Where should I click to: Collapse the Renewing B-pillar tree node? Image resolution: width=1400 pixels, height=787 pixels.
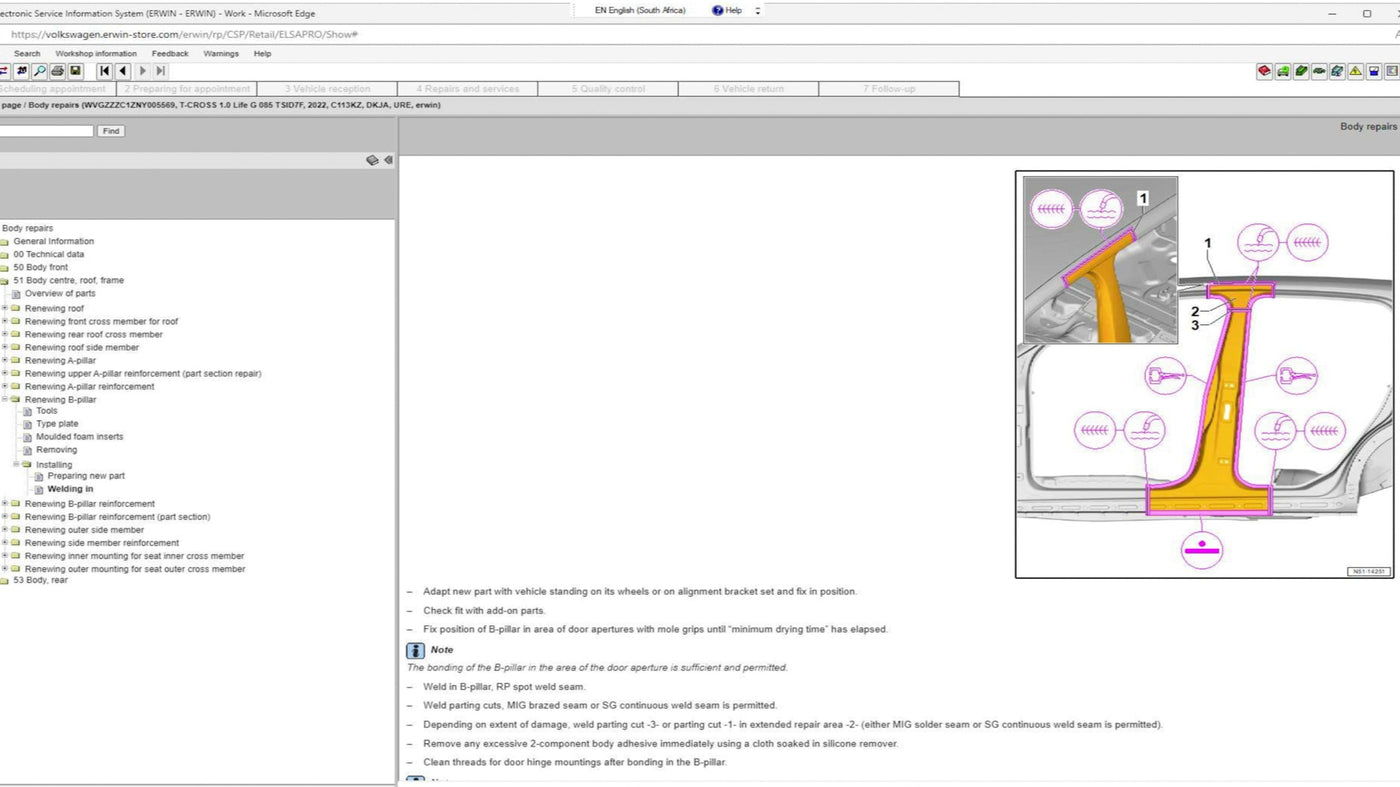[4, 399]
